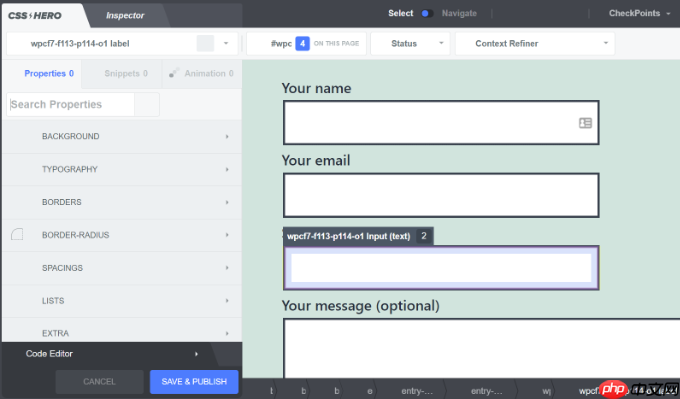
Task: Click the Your email label
Action: [316, 160]
